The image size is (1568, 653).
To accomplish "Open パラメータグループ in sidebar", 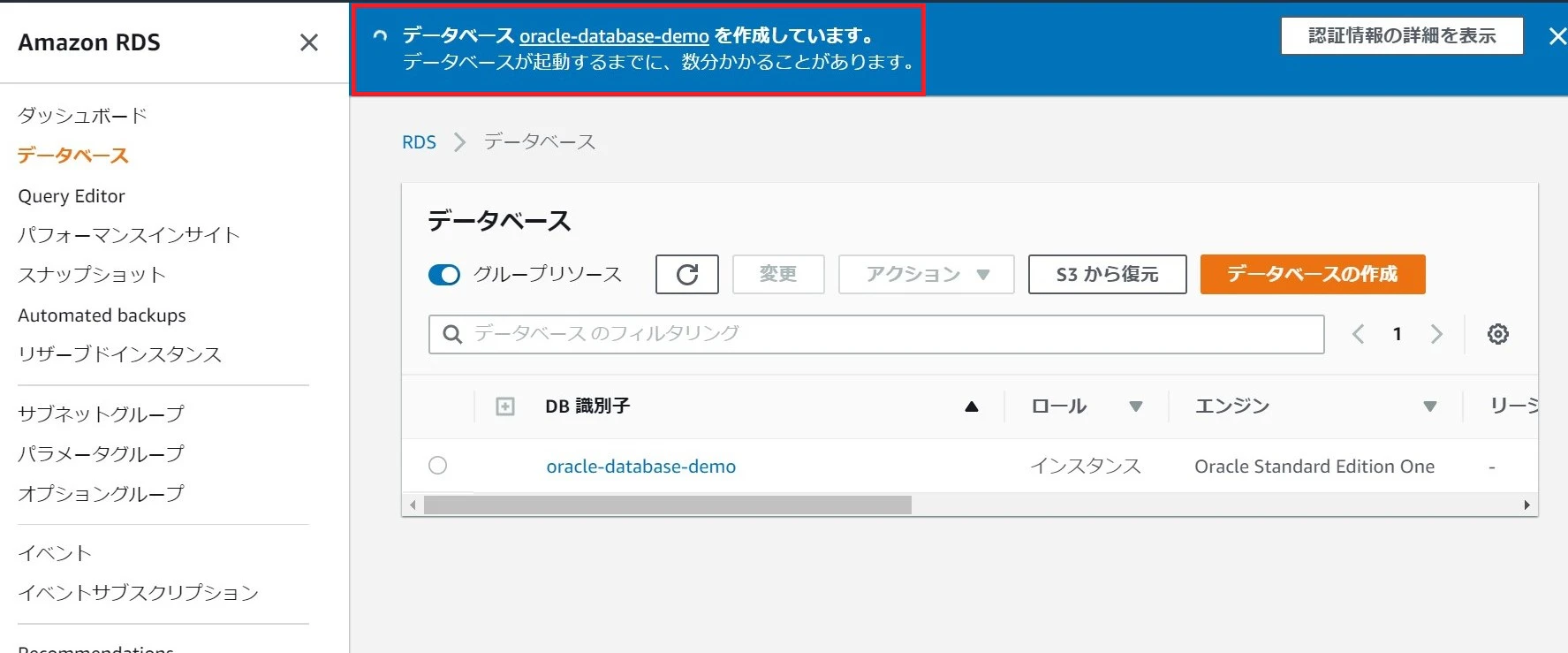I will (101, 453).
